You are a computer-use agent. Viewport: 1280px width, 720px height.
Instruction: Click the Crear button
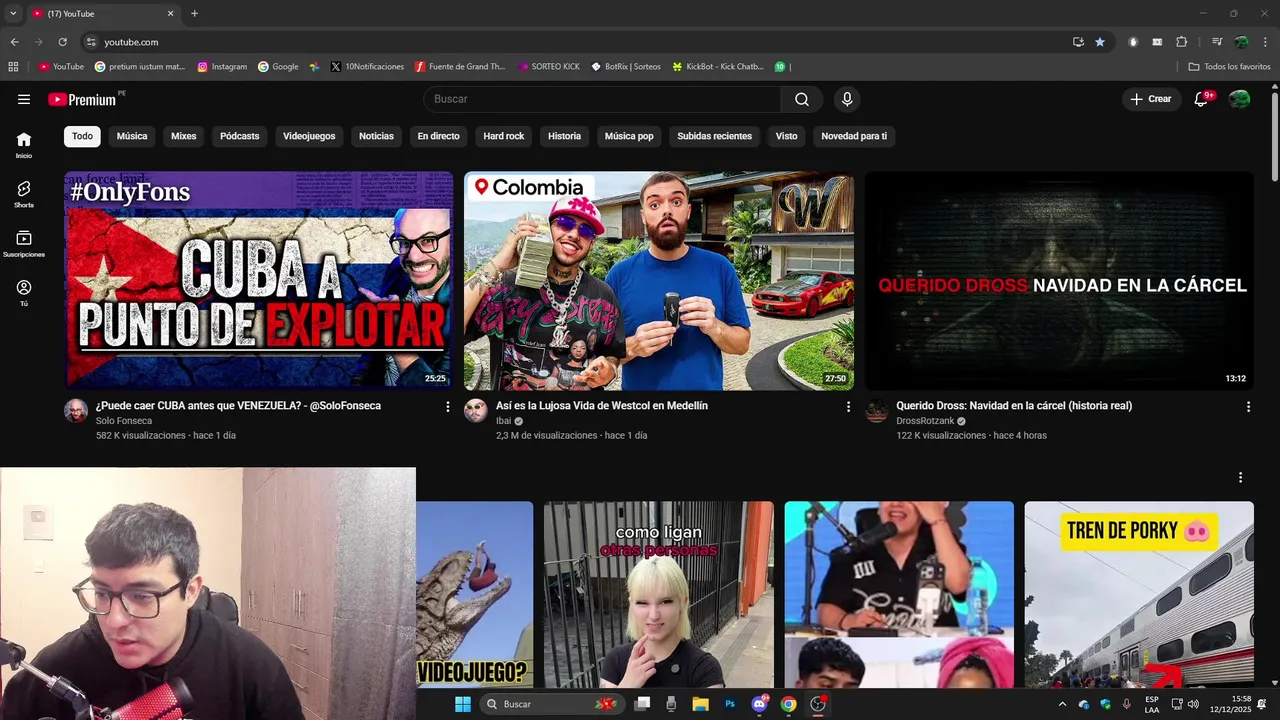(1151, 99)
